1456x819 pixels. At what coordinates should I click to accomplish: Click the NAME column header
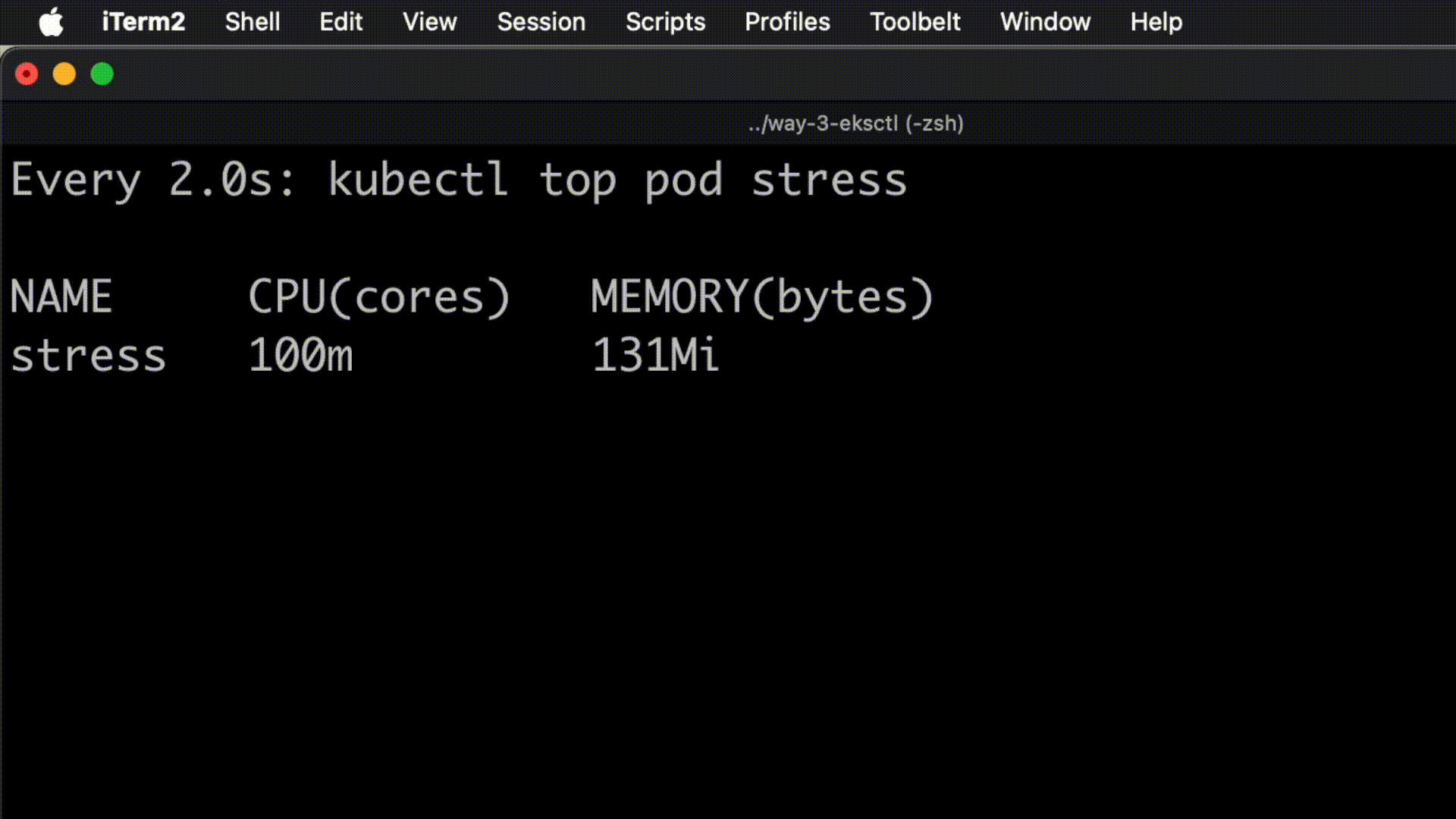[x=61, y=297]
